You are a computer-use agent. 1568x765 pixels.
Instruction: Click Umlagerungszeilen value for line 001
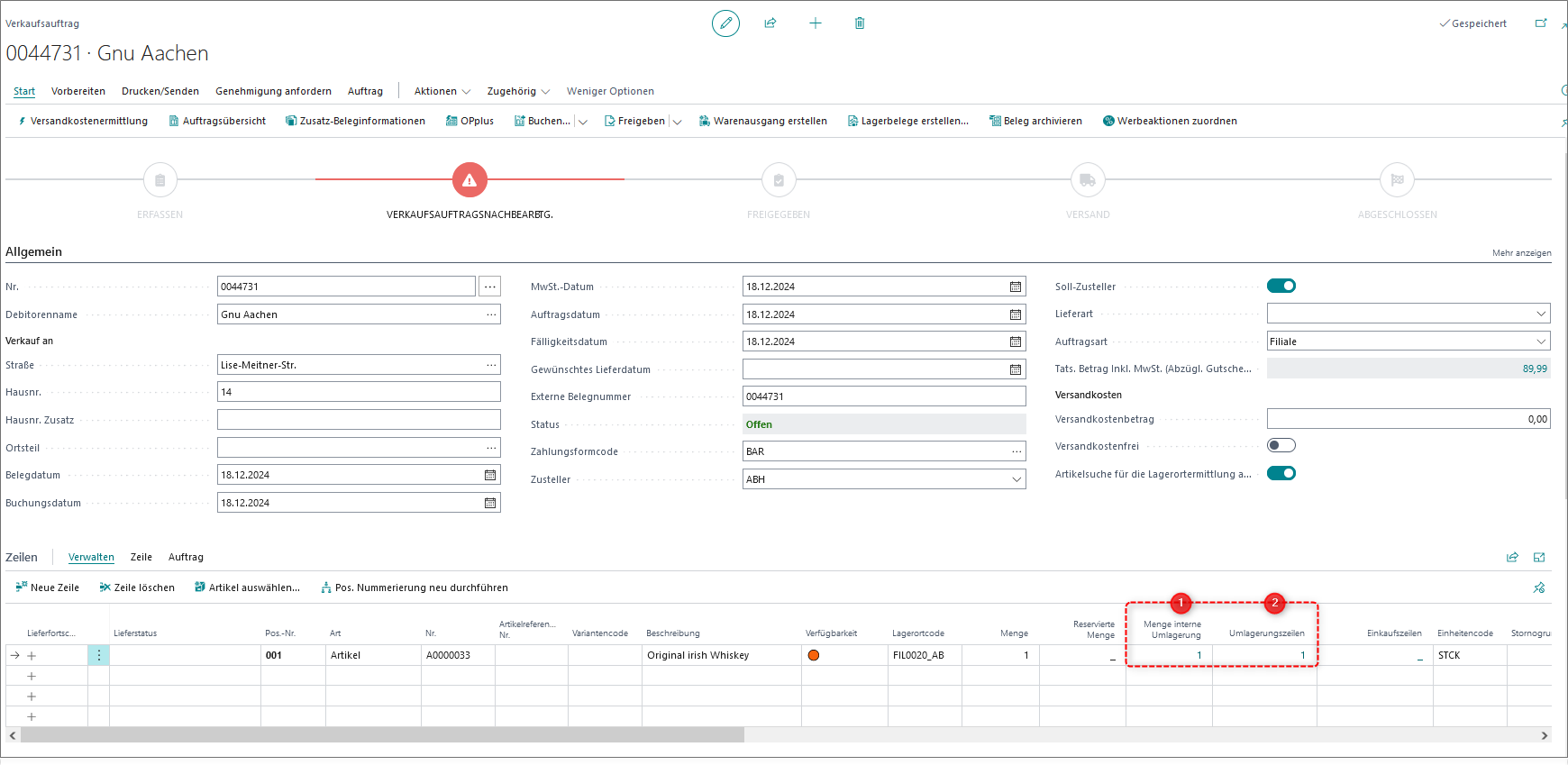pos(1302,655)
